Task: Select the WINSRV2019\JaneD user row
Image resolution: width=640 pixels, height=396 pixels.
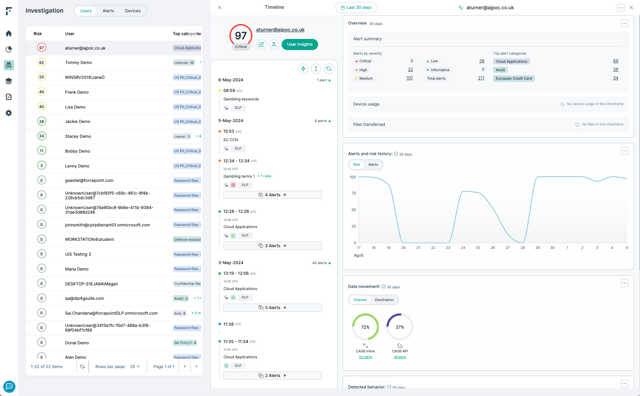Action: coord(114,77)
